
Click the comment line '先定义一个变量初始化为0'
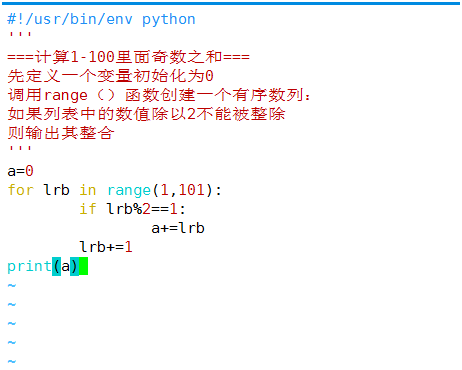tap(110, 76)
